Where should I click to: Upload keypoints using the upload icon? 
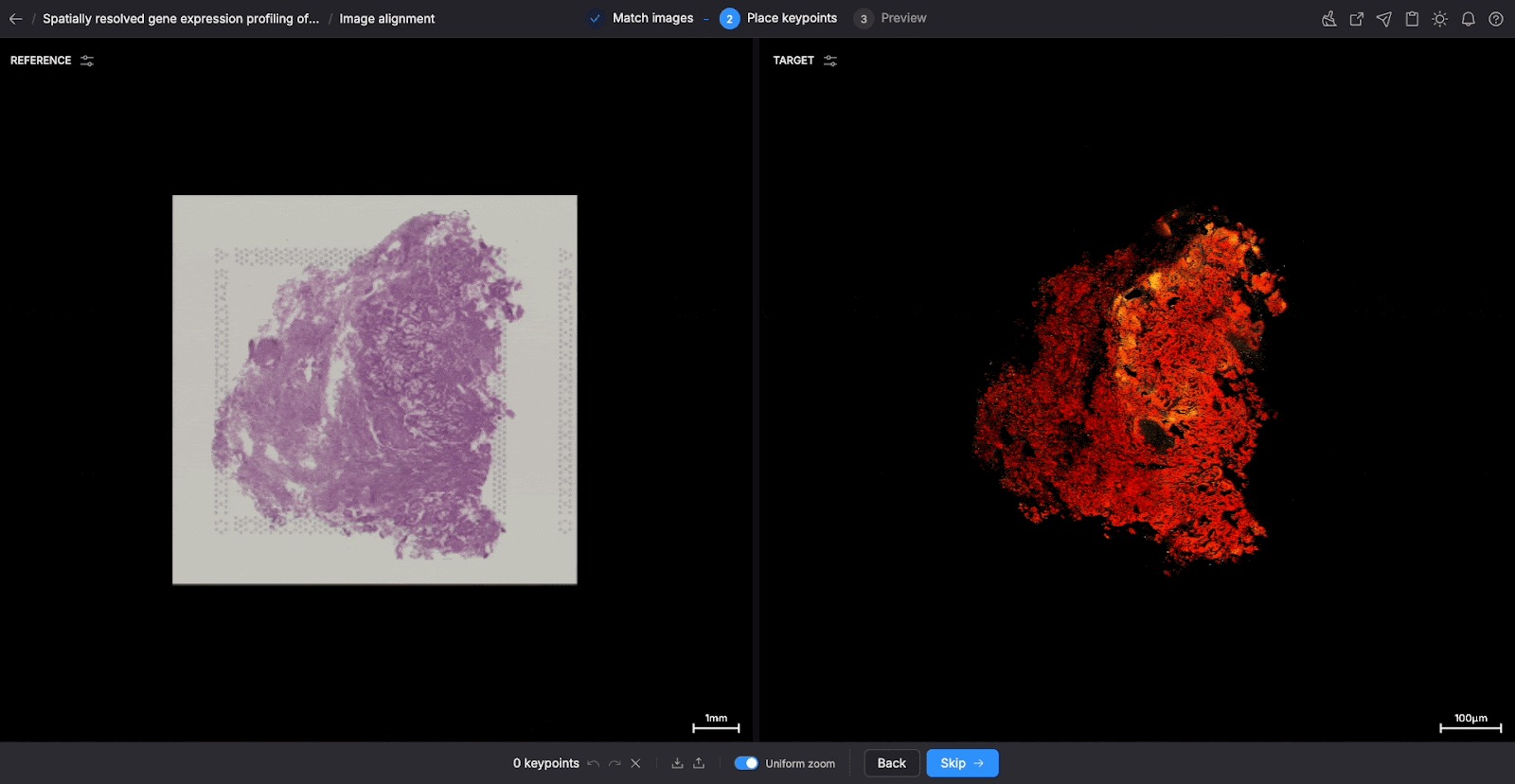pyautogui.click(x=699, y=763)
